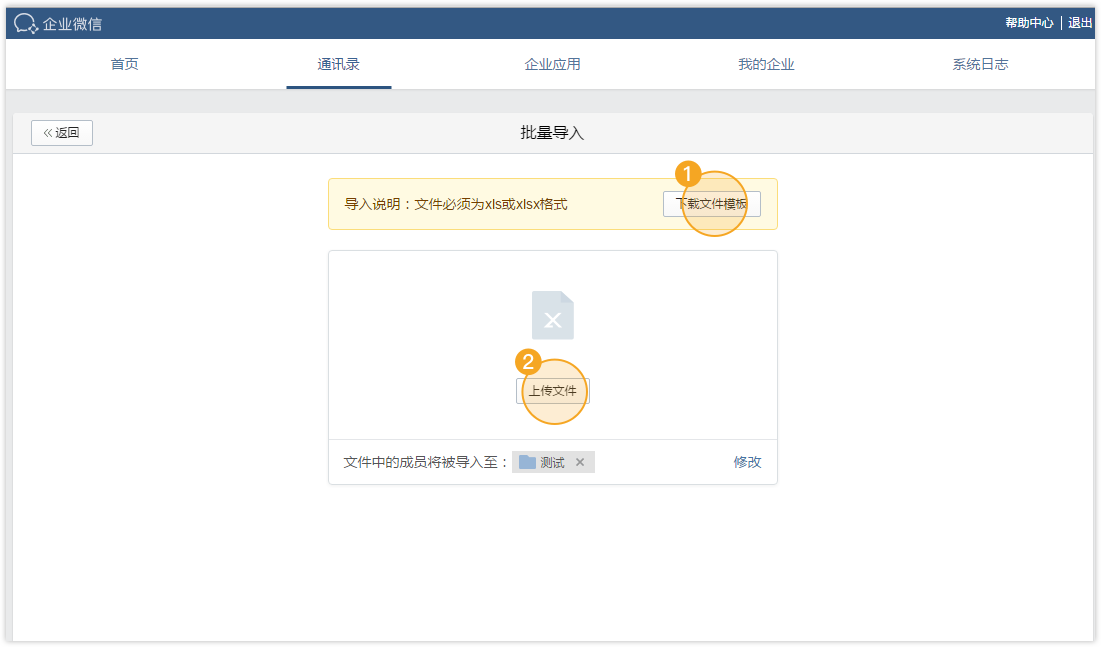The image size is (1101, 647).
Task: Open the 系统日志 tab
Action: (980, 64)
